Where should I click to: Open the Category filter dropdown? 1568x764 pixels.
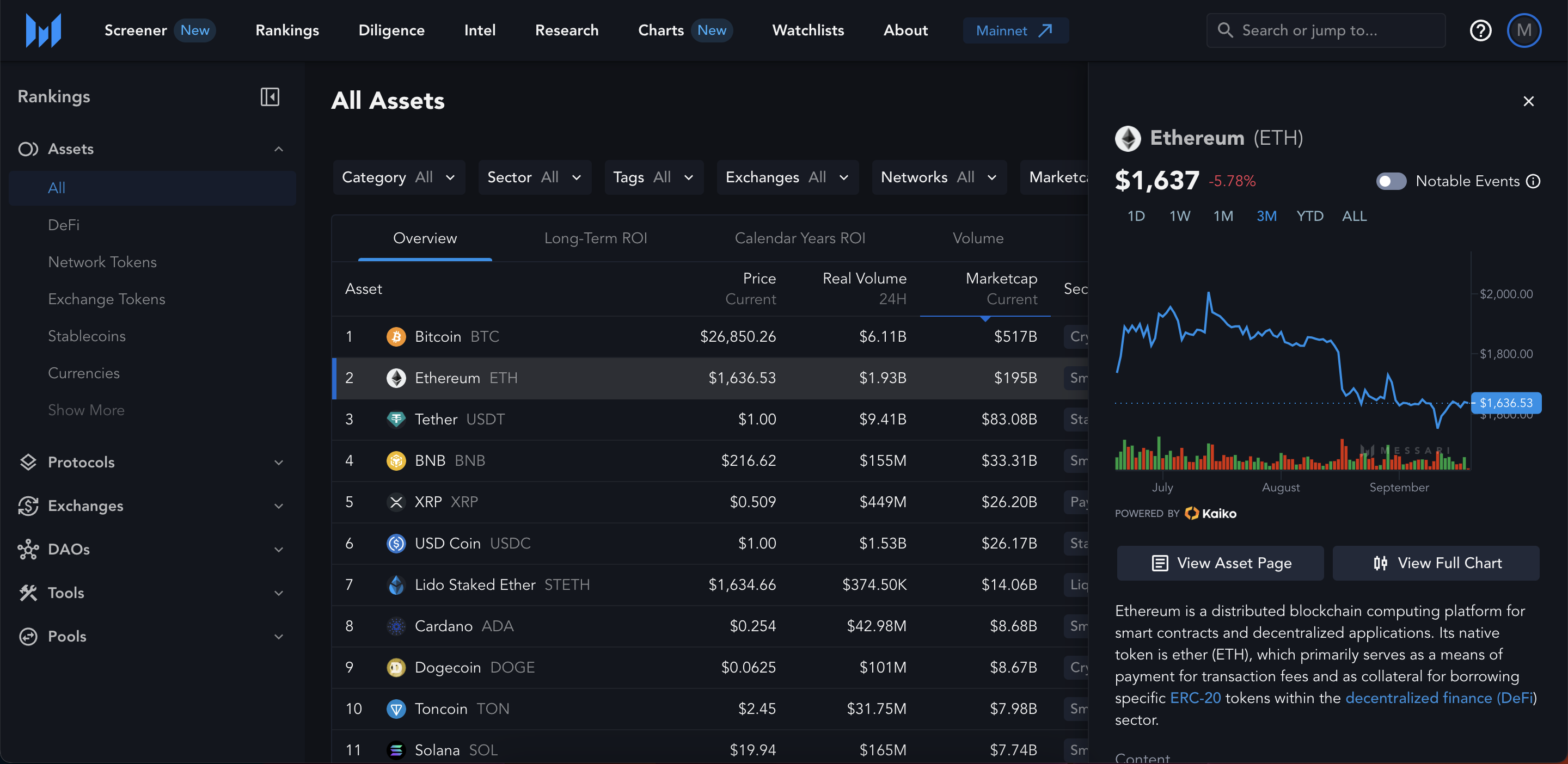pyautogui.click(x=399, y=177)
